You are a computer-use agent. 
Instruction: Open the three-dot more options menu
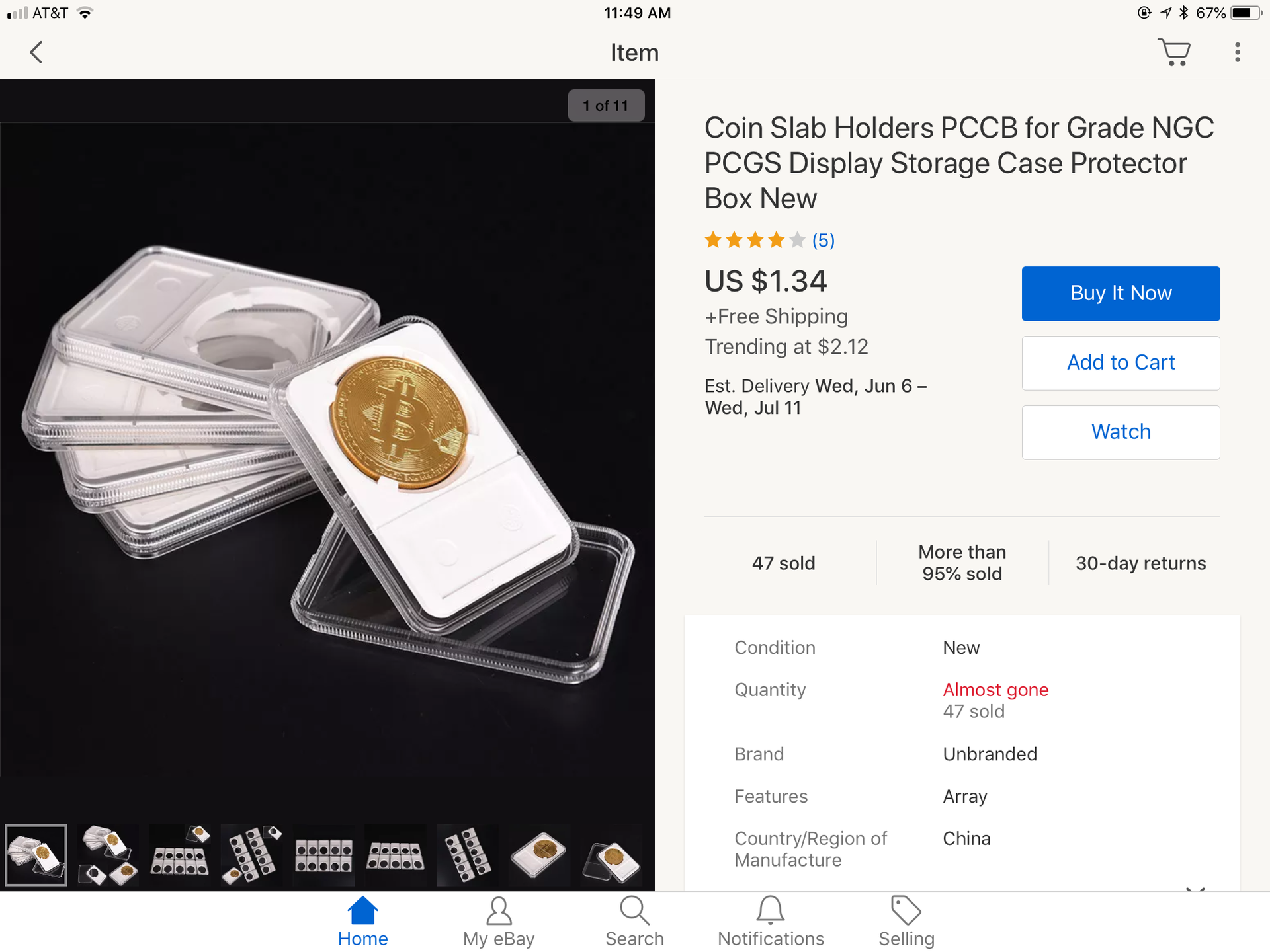[x=1237, y=52]
